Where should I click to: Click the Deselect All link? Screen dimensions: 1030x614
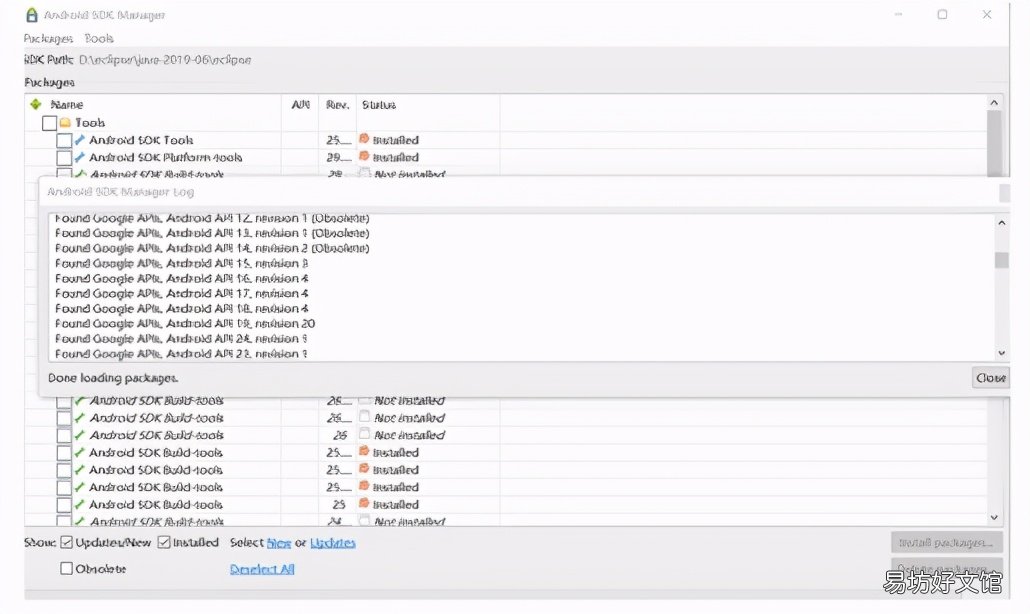(262, 569)
